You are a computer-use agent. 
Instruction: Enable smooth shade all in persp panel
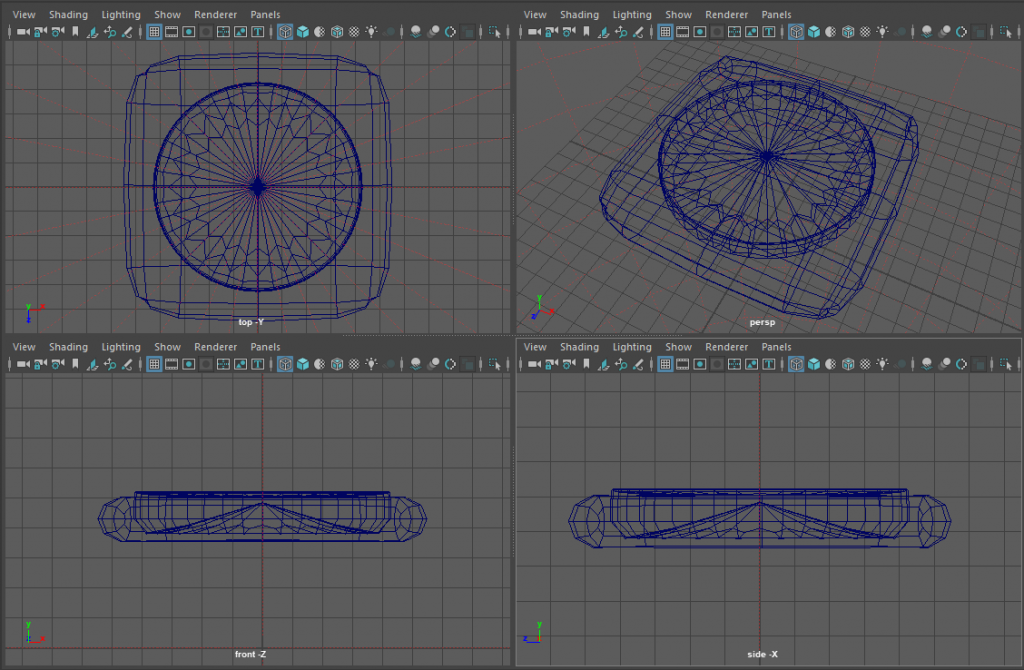point(814,32)
